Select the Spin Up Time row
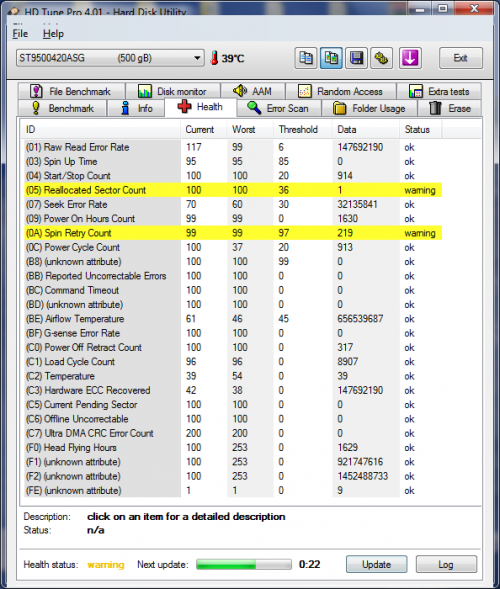This screenshot has width=500, height=589. [x=233, y=162]
